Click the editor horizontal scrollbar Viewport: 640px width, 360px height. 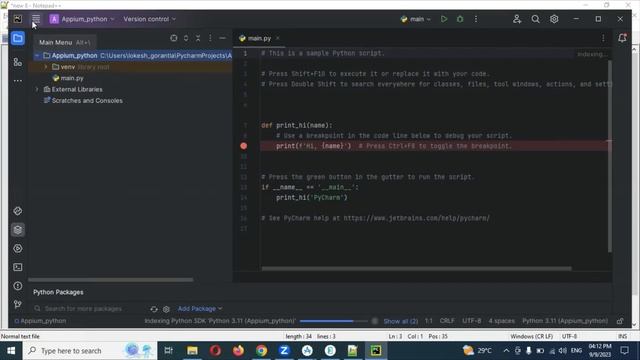tap(416, 269)
